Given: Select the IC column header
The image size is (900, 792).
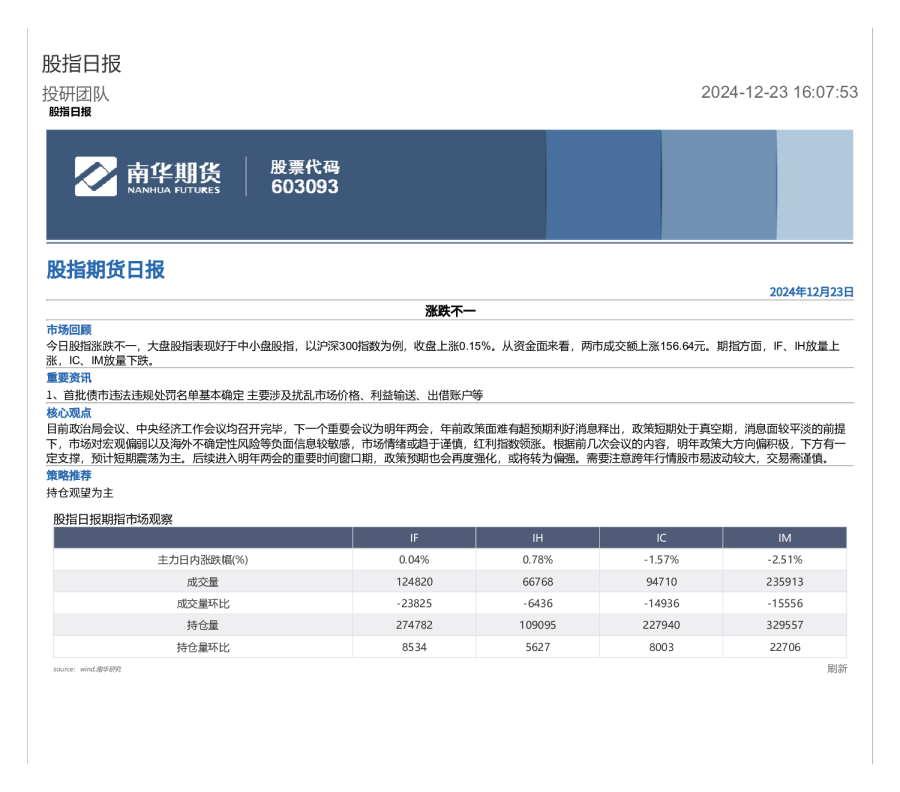Looking at the screenshot, I should coord(661,538).
